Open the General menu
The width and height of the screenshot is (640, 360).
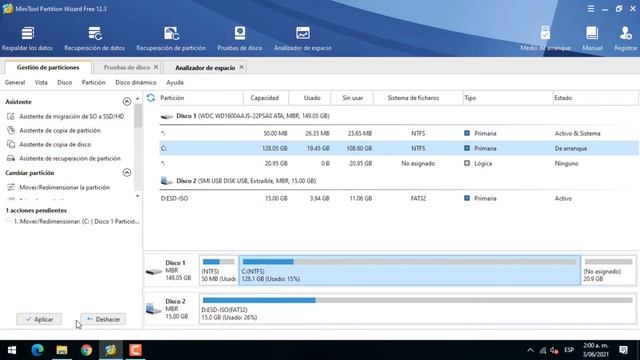point(15,82)
